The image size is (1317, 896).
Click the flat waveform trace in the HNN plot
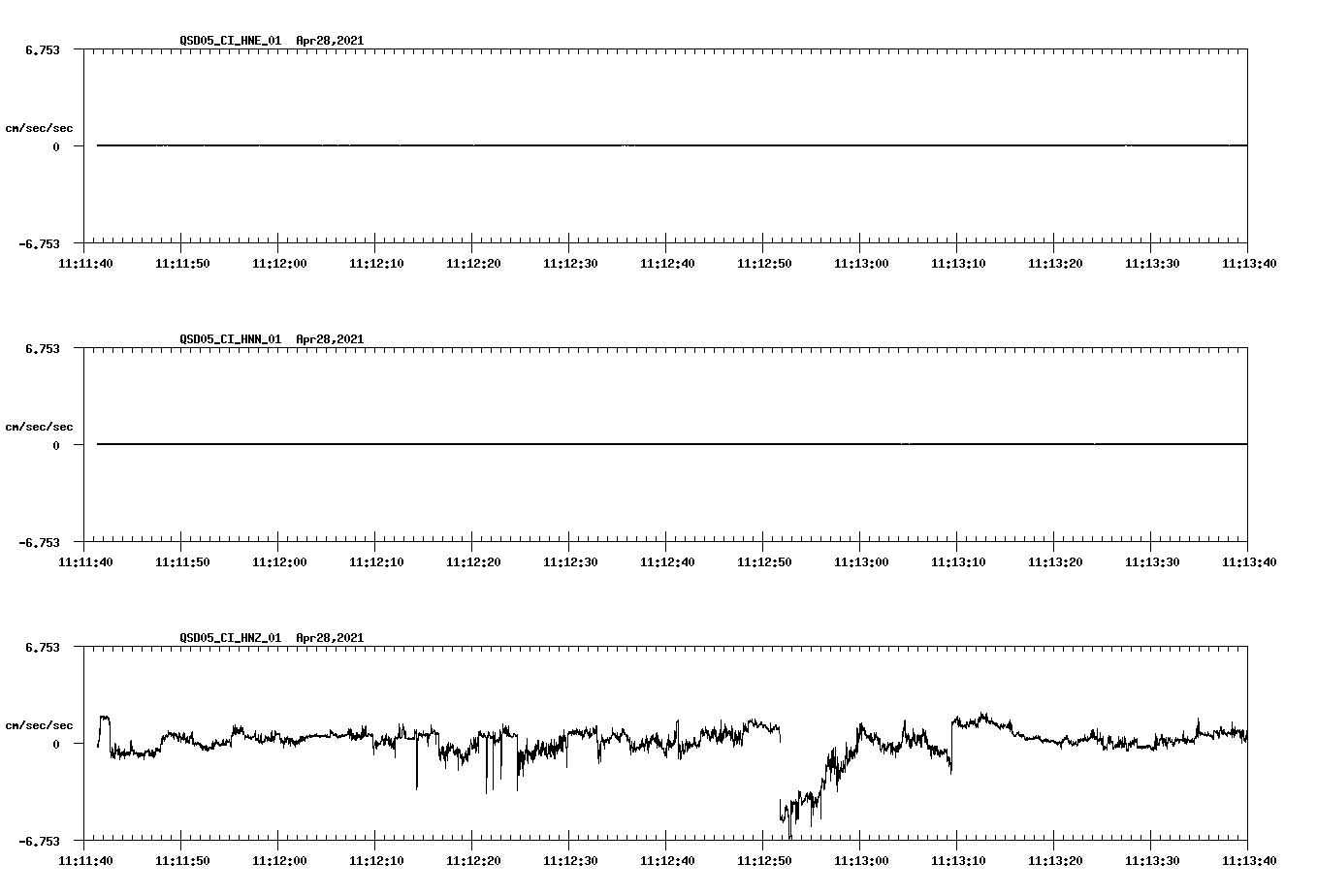[x=582, y=445]
